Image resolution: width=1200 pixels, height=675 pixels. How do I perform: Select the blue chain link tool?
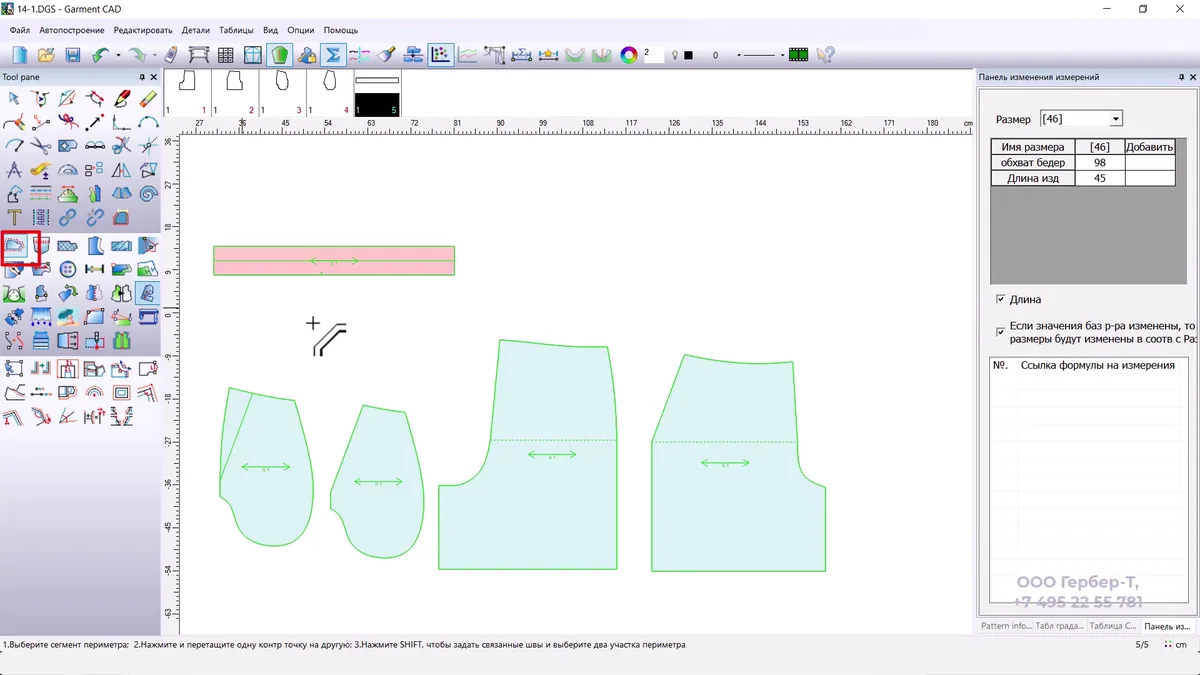coord(68,217)
